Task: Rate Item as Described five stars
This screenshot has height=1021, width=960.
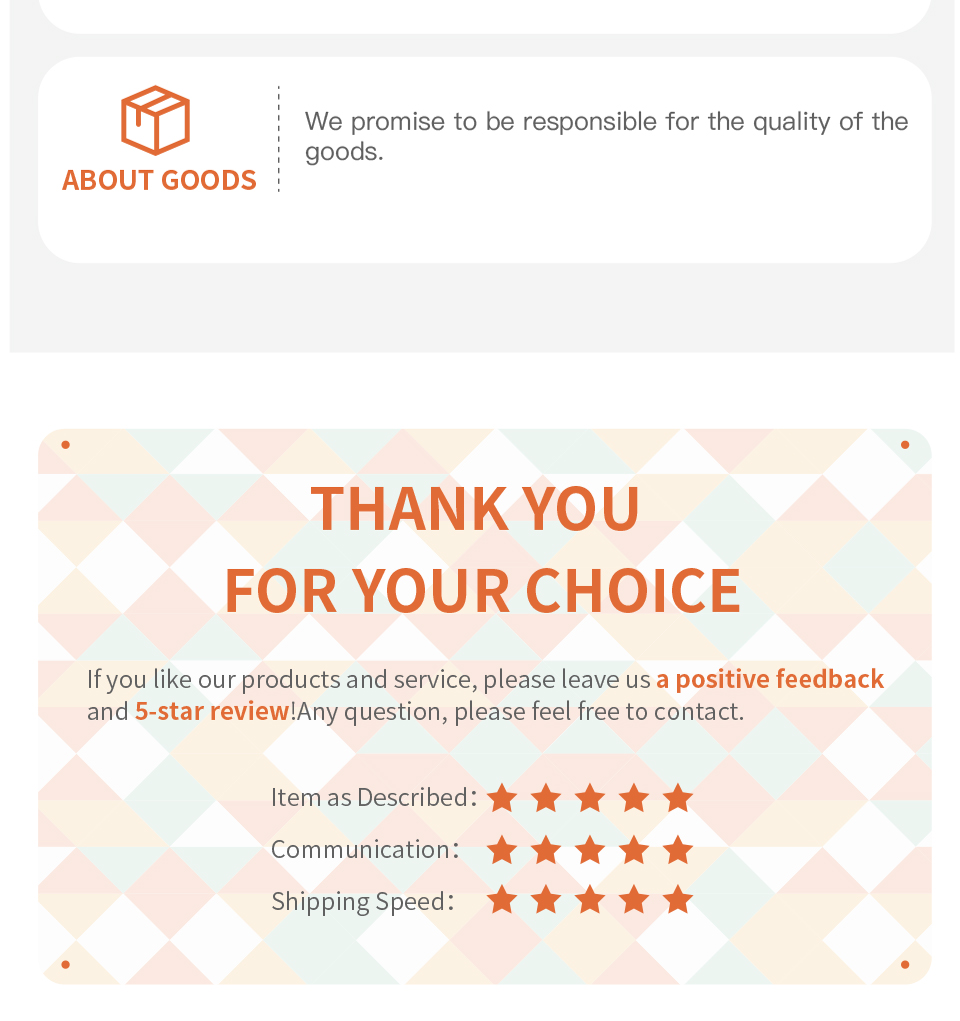Action: pyautogui.click(x=678, y=798)
